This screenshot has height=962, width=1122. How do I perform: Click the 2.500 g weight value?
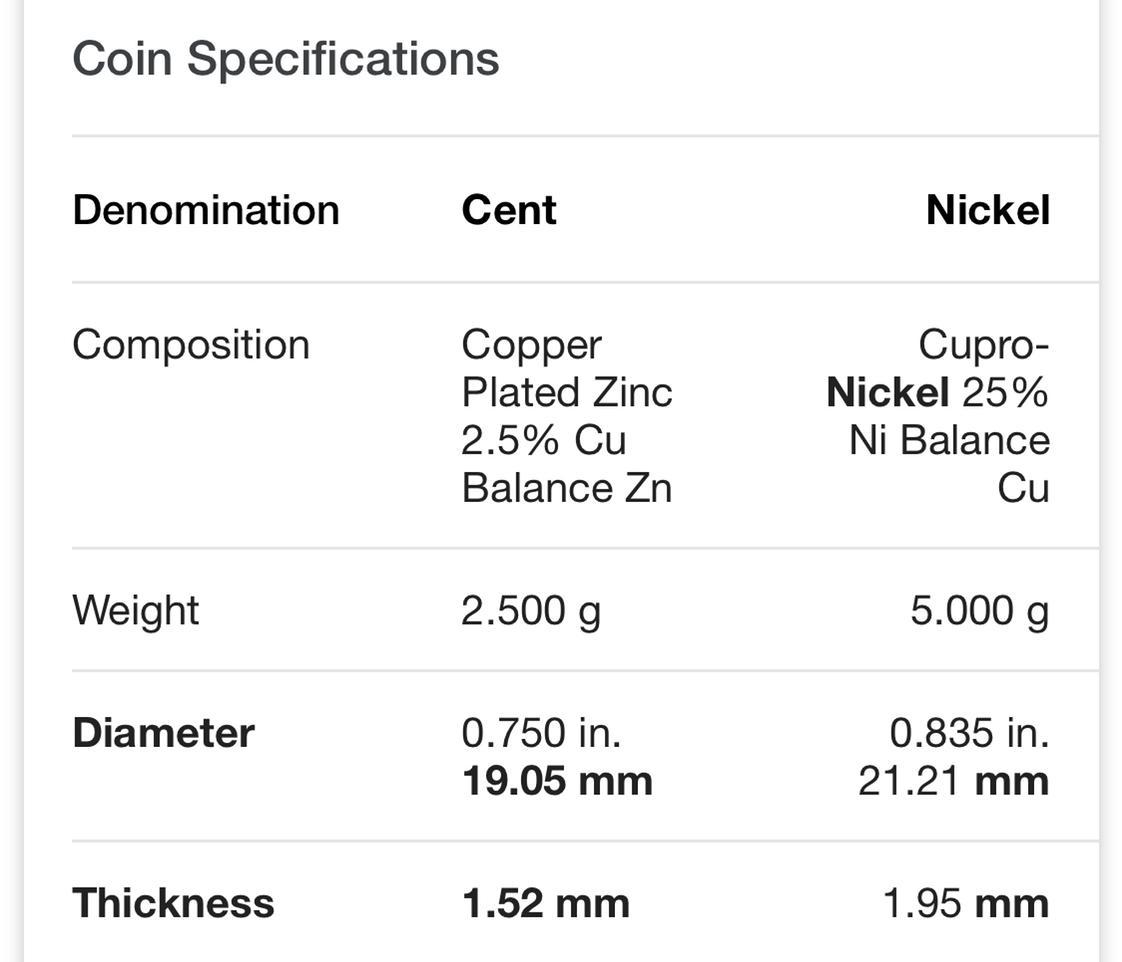point(531,610)
